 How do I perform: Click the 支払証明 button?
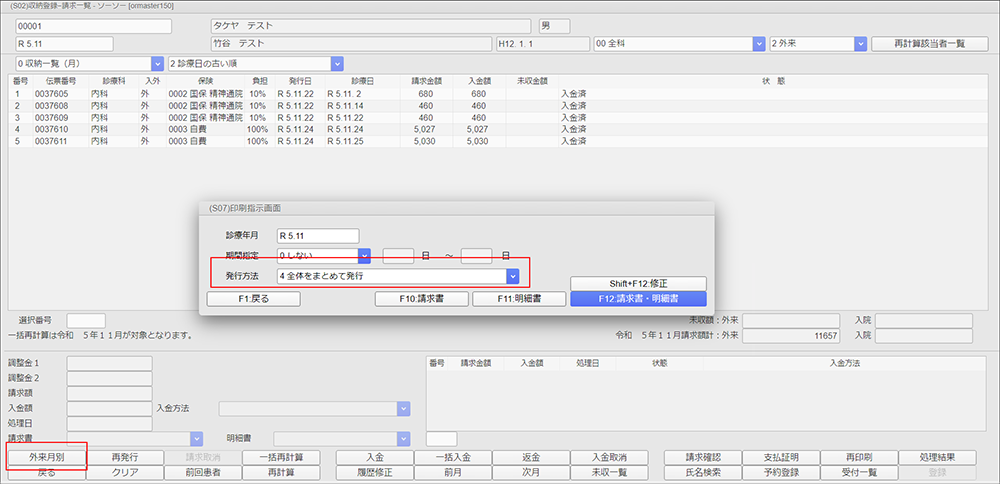[781, 457]
